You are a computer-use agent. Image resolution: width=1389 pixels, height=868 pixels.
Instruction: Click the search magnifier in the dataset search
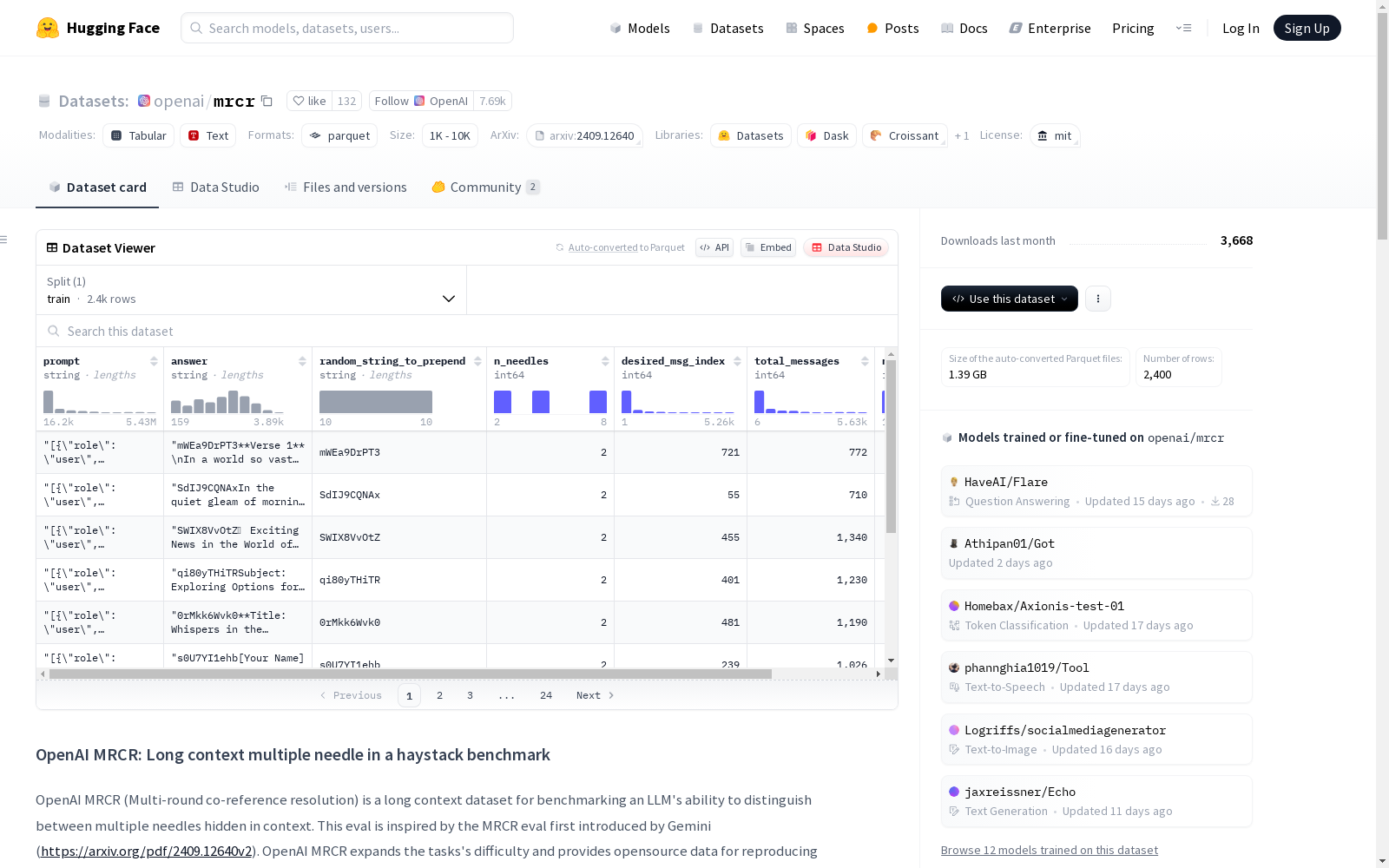pyautogui.click(x=54, y=331)
